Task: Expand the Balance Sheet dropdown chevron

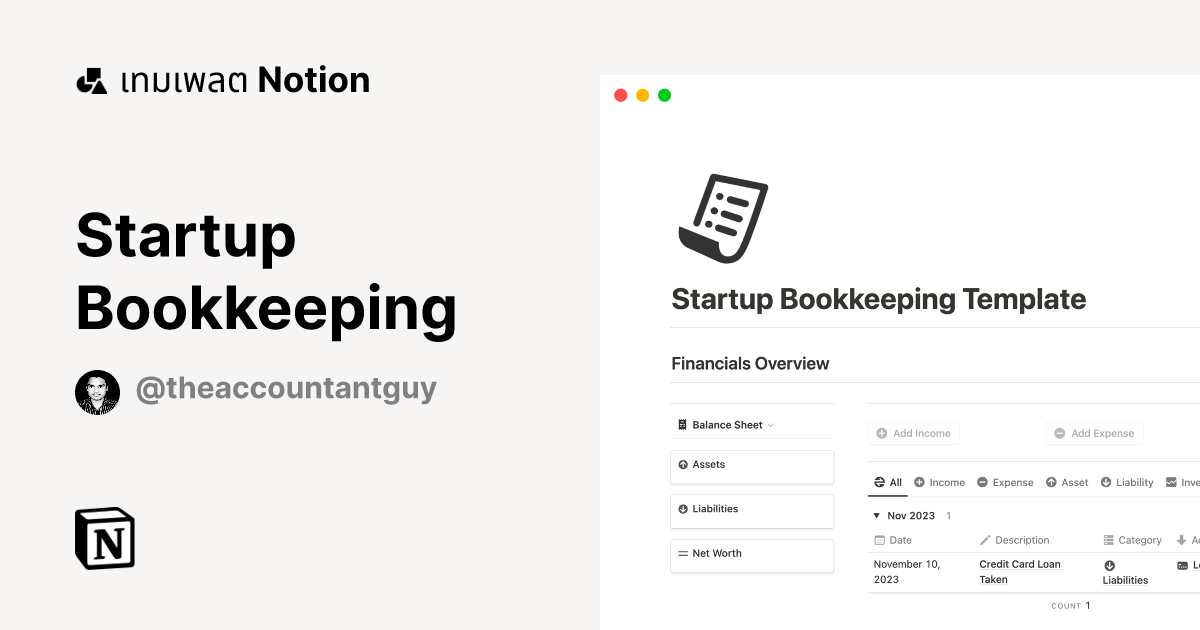Action: tap(772, 424)
